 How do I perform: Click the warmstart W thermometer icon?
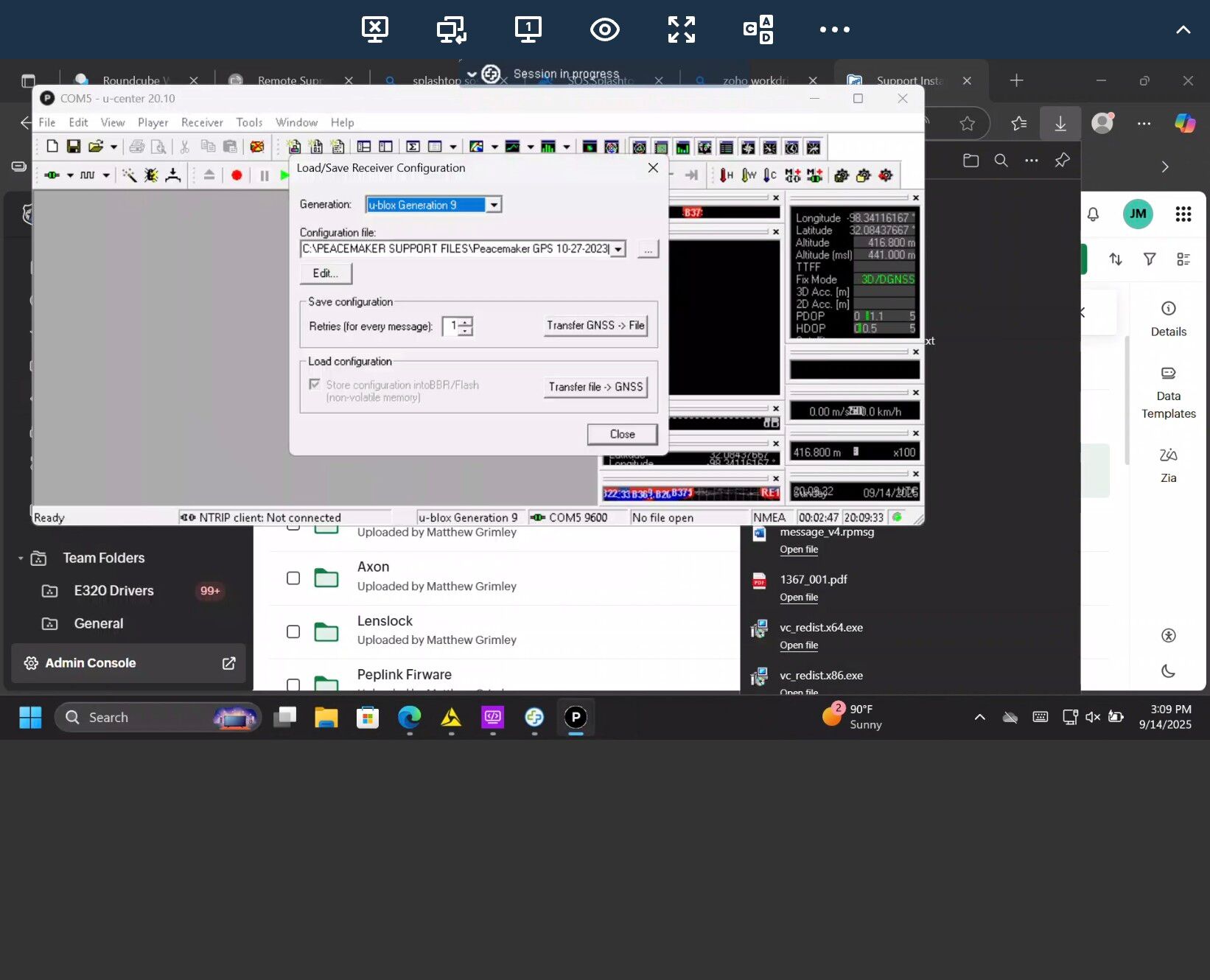point(749,175)
